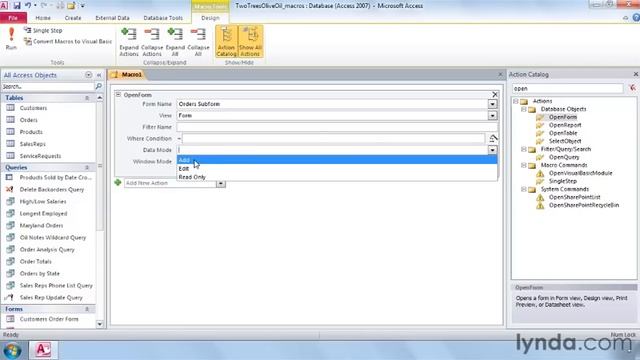Click the navigation search magnifier icon
This screenshot has height=360, width=640.
click(x=98, y=87)
